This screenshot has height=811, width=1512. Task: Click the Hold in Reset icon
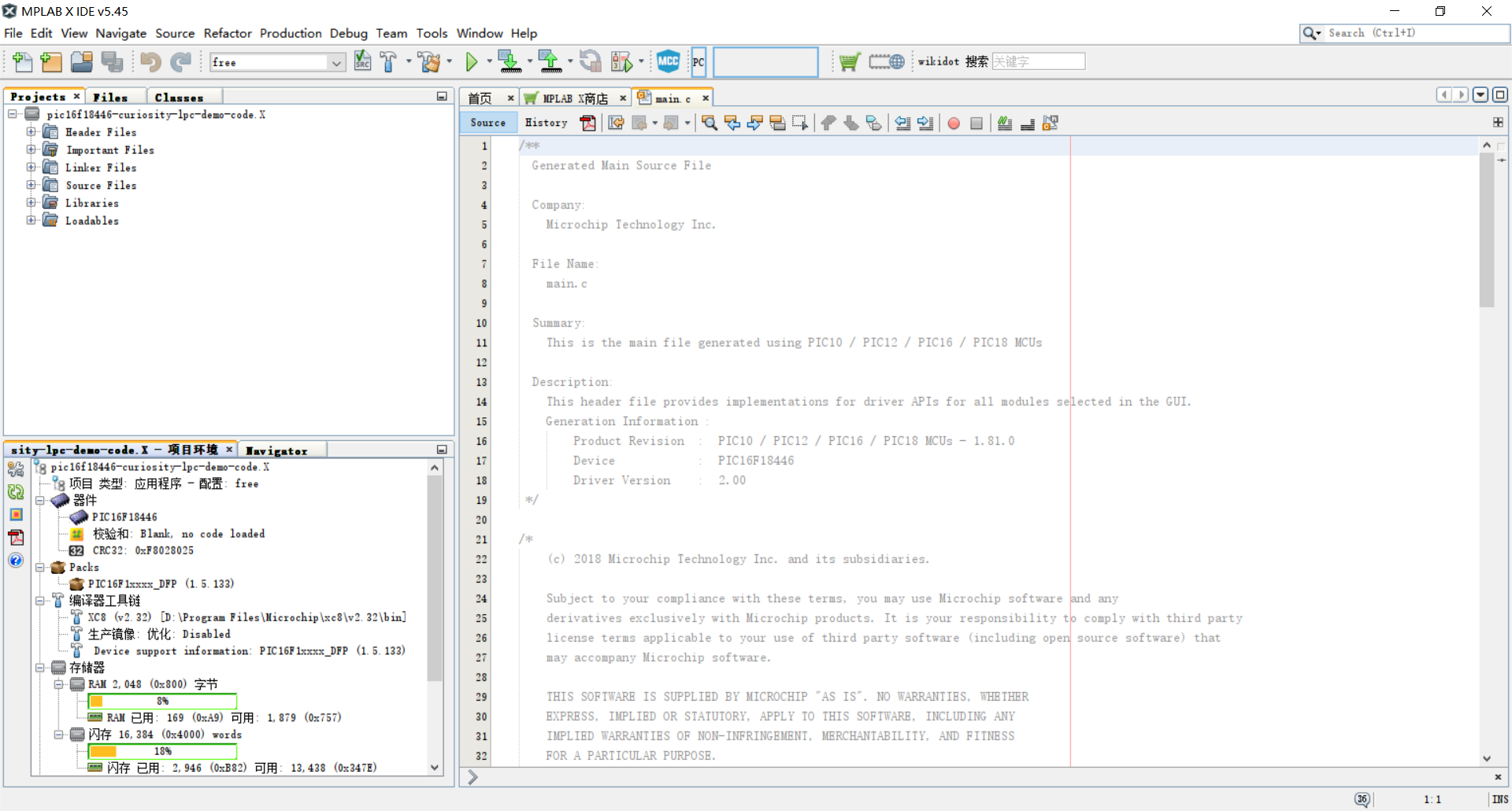tap(590, 61)
